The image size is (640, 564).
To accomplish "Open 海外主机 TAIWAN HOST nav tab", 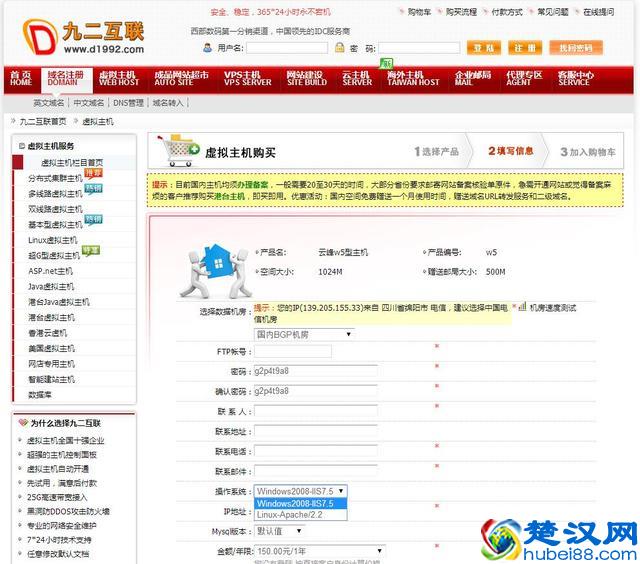I will pos(413,78).
